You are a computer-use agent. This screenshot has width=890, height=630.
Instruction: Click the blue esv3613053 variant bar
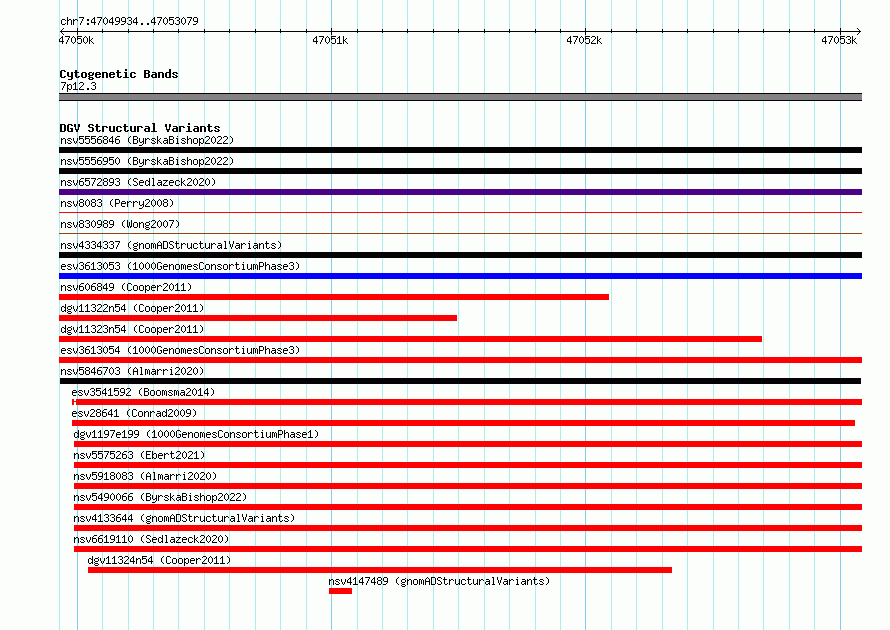click(x=460, y=276)
